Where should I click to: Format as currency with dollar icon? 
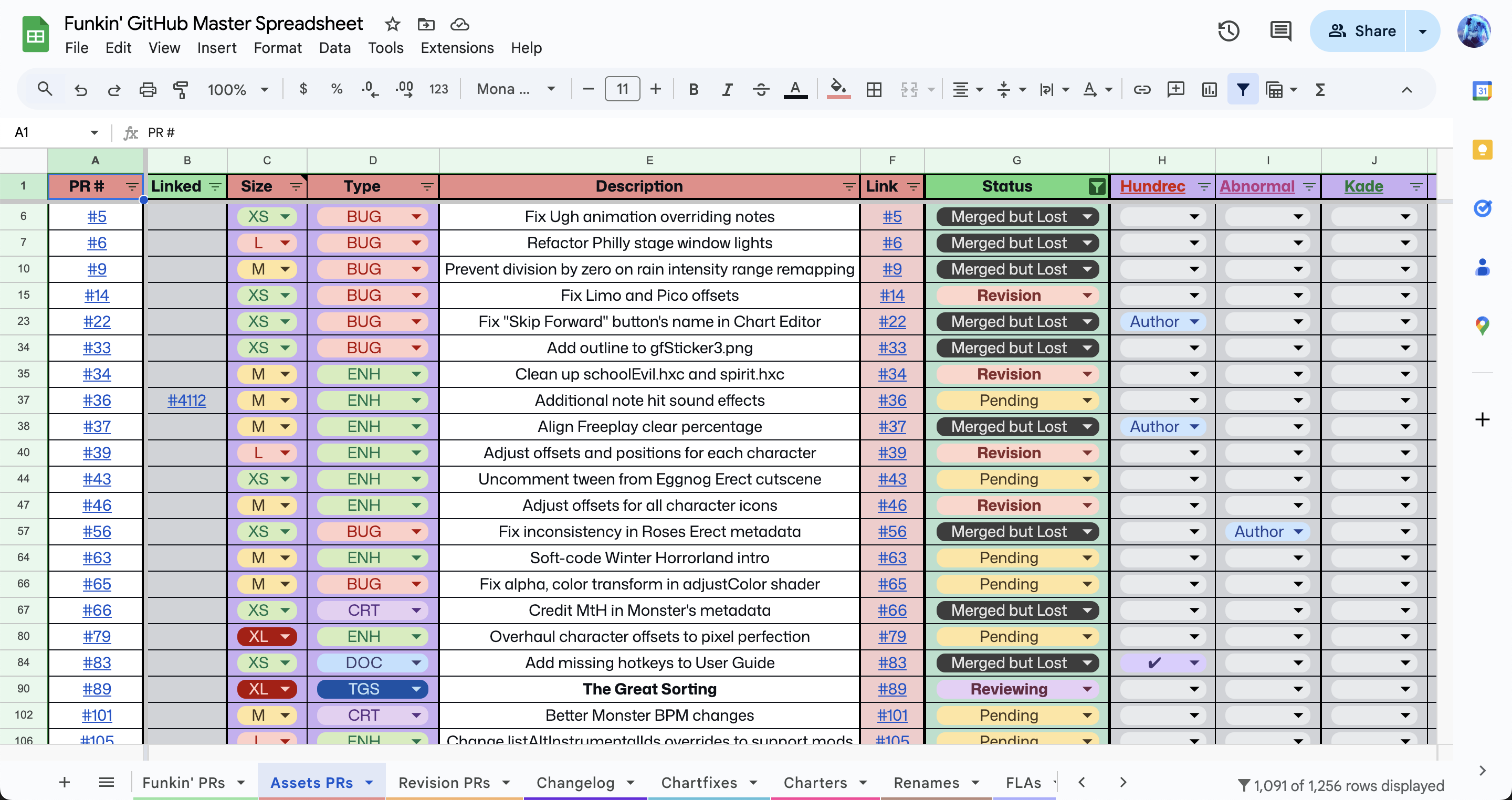[303, 89]
